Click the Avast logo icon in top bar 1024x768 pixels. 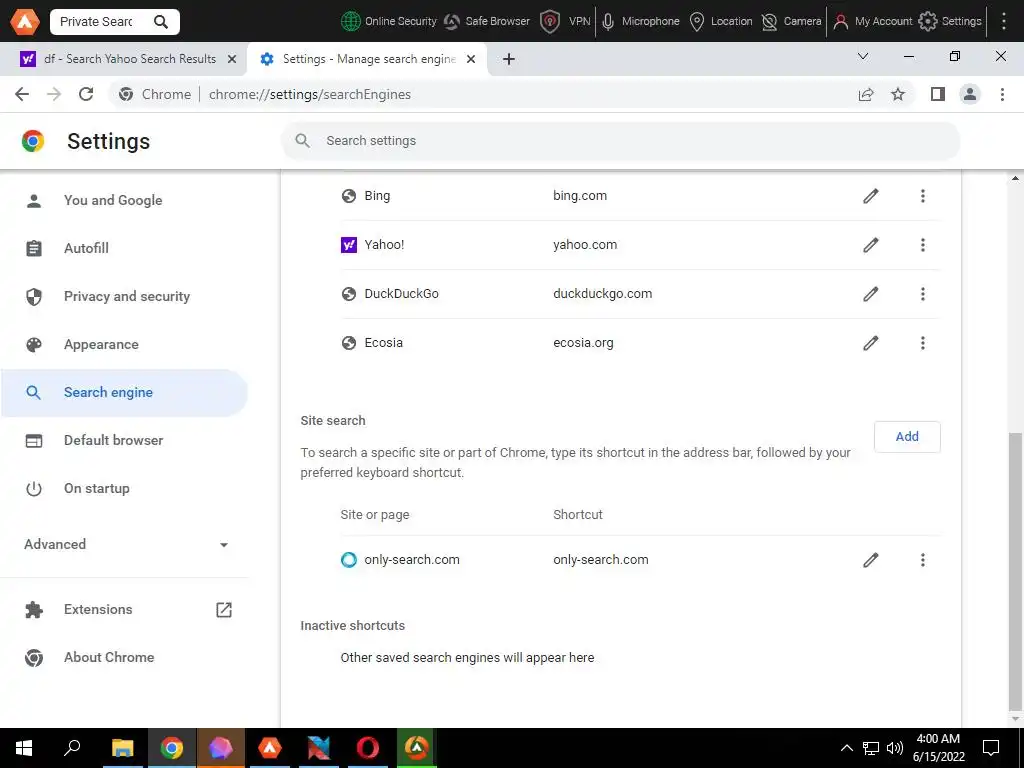click(x=25, y=22)
